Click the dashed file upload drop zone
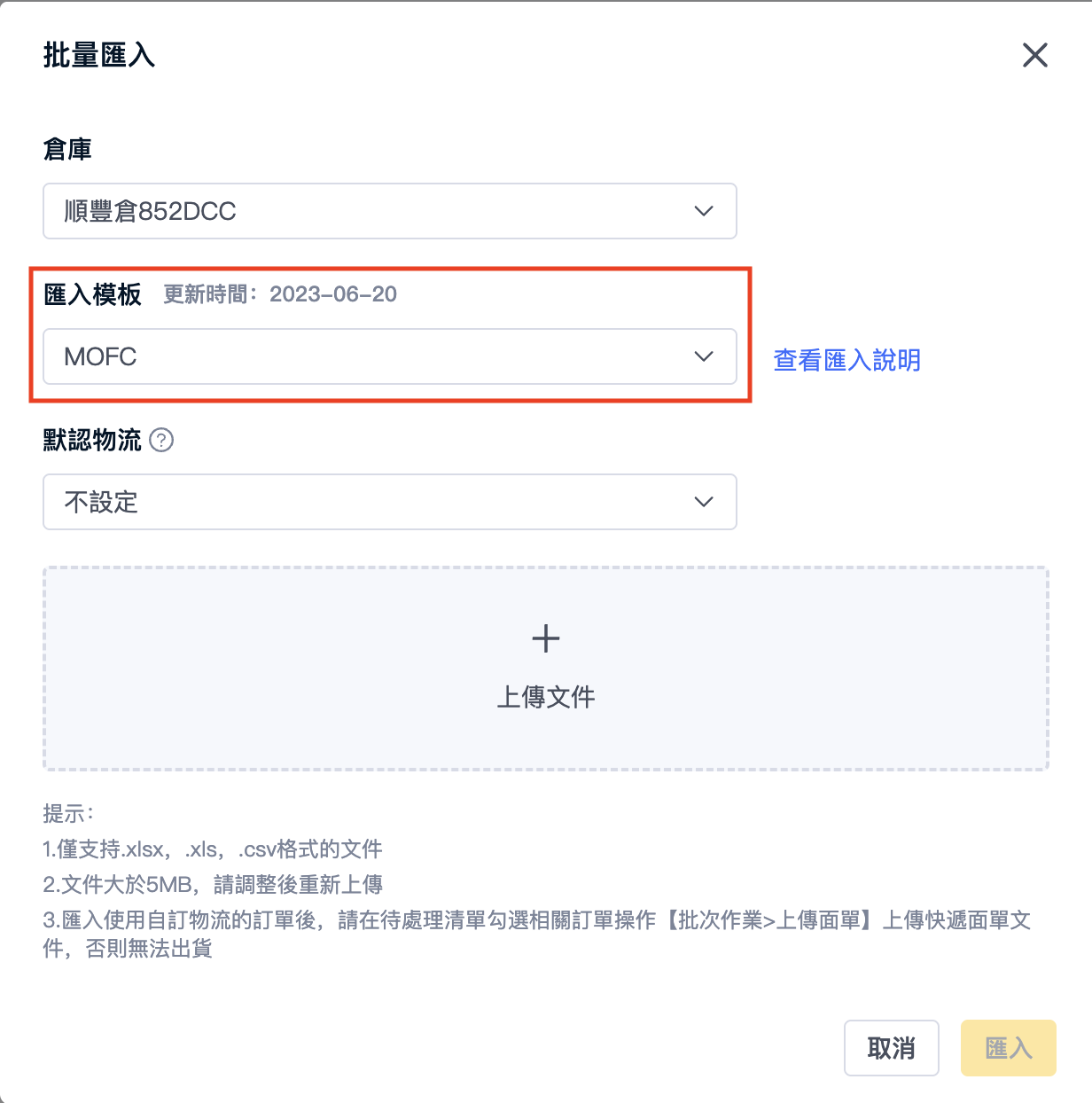Screen dimensions: 1092x1103 pos(546,669)
